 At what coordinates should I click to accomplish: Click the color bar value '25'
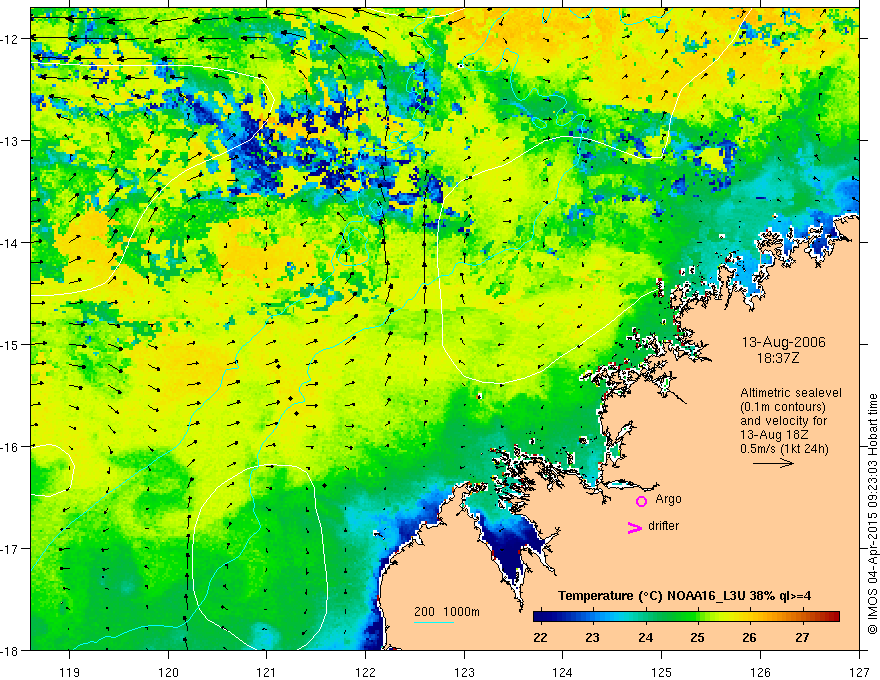[x=698, y=637]
